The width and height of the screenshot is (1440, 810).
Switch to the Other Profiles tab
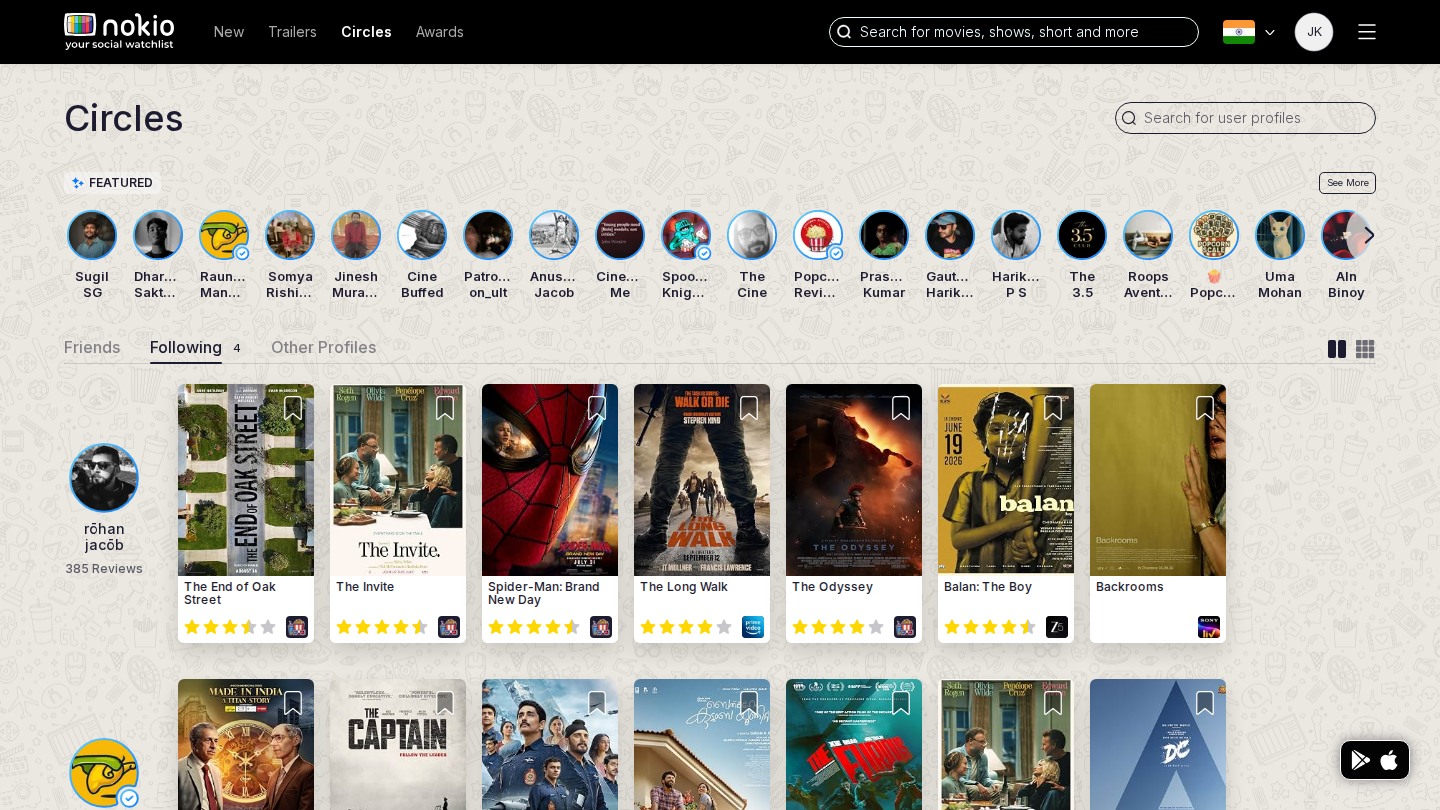click(x=324, y=347)
